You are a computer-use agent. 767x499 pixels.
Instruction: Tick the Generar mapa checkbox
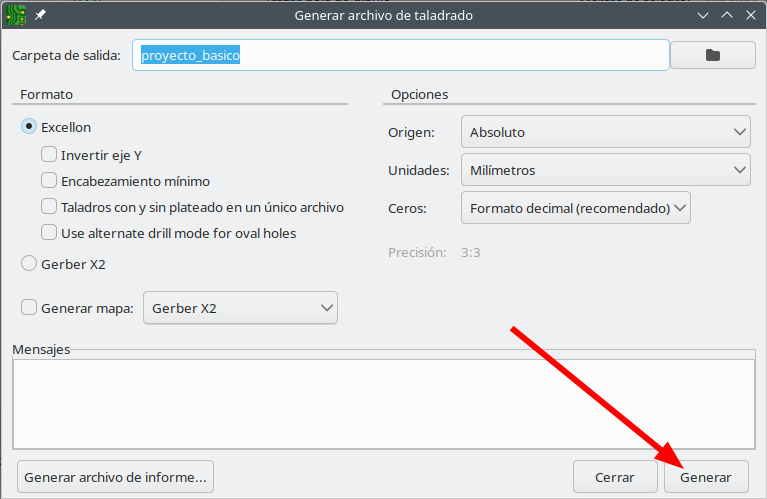29,309
